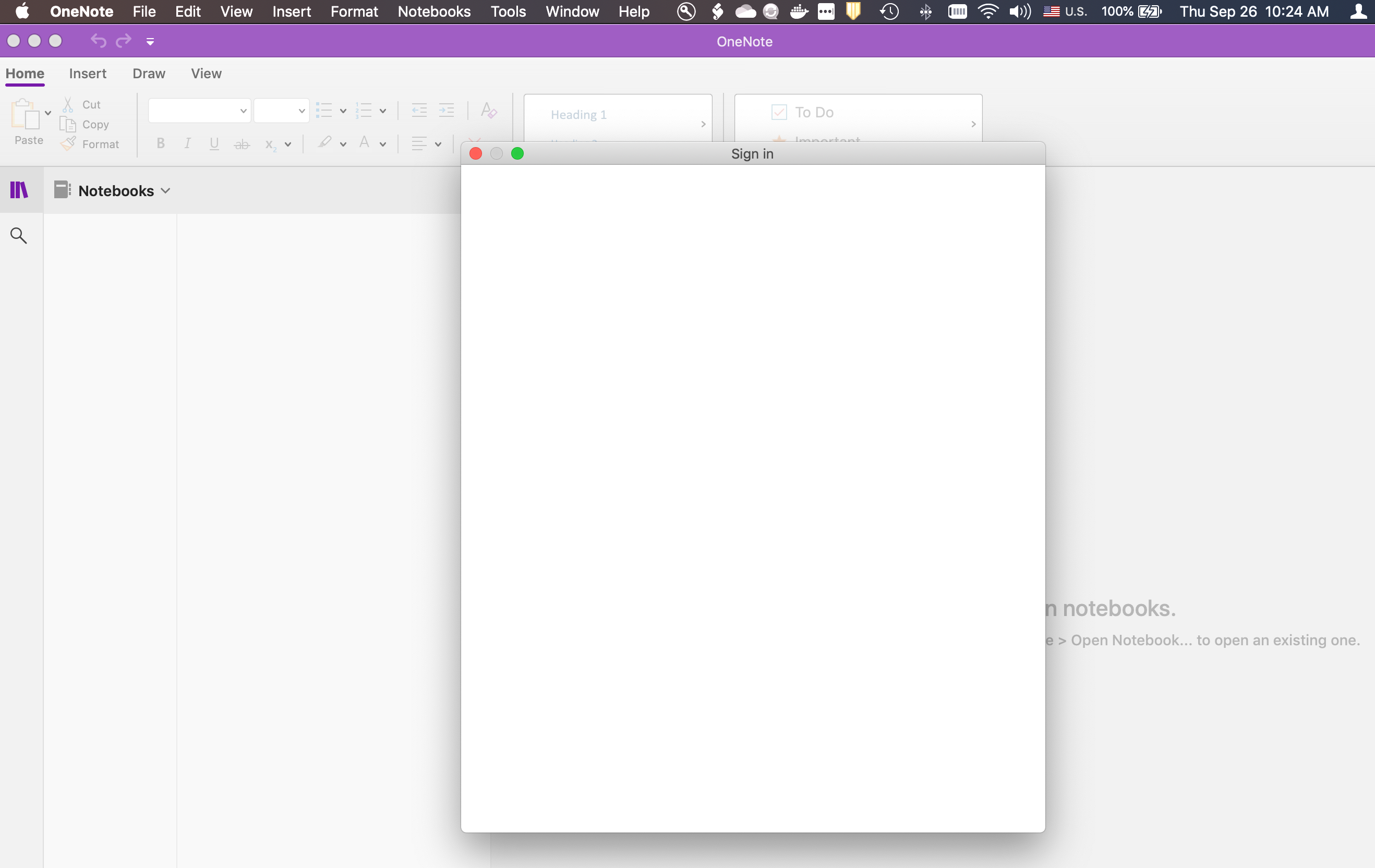The height and width of the screenshot is (868, 1375).
Task: Click the notebook icon beside Notebooks
Action: click(x=62, y=189)
